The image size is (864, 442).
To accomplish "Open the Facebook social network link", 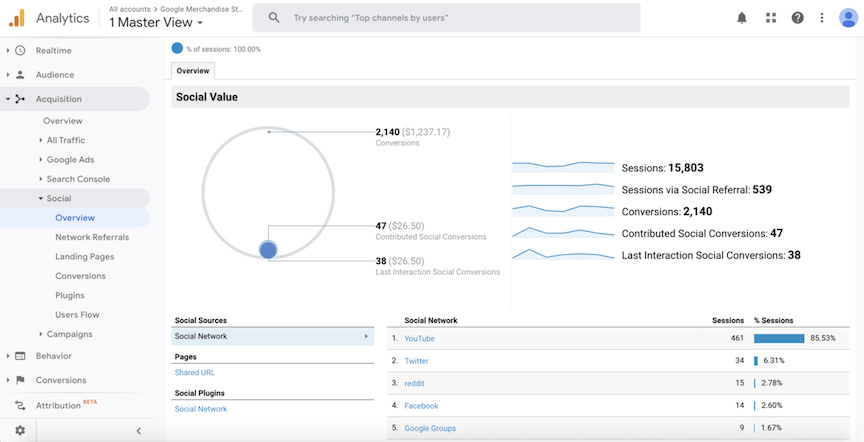I will tap(422, 406).
